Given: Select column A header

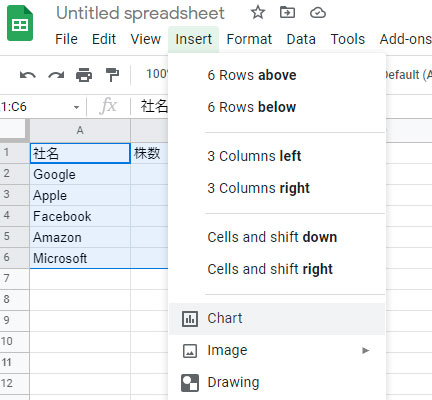Looking at the screenshot, I should (80, 130).
